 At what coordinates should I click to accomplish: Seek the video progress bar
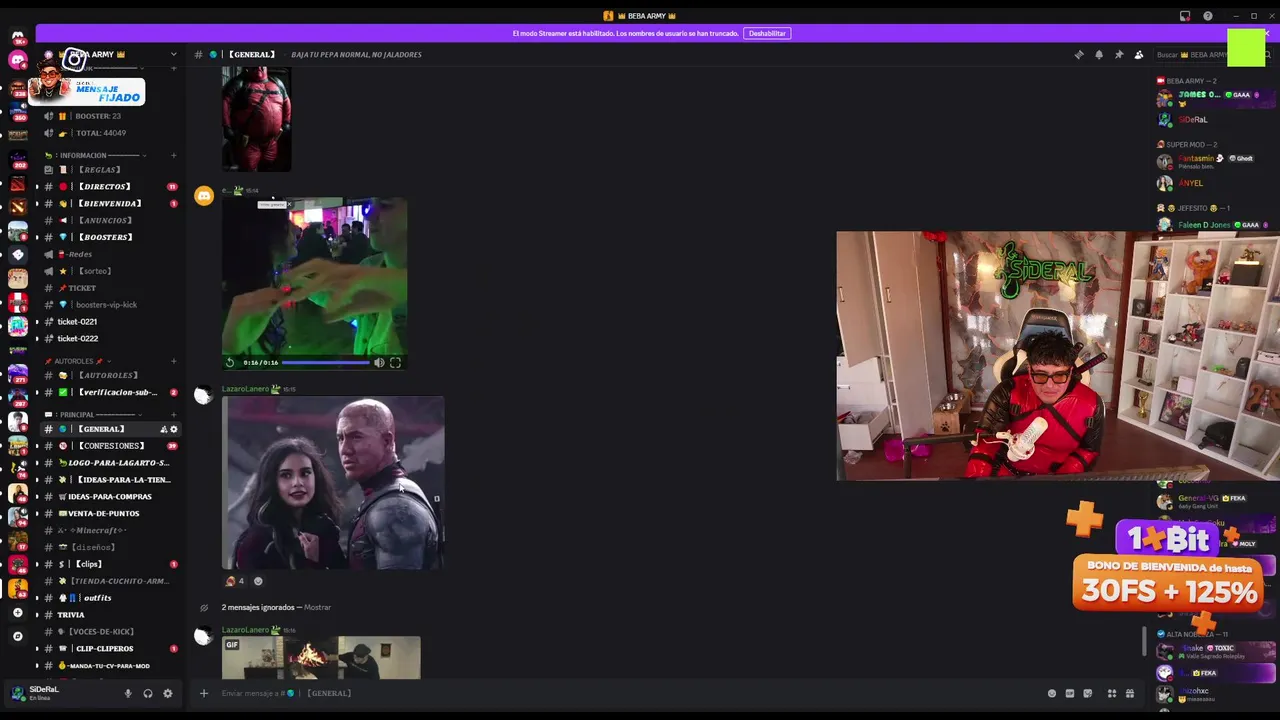tap(326, 363)
